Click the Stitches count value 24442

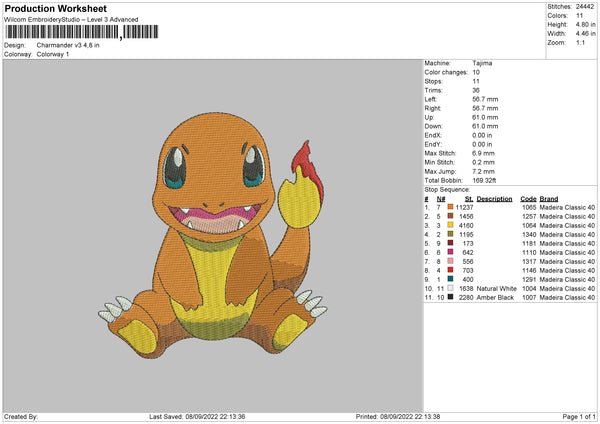click(x=587, y=7)
